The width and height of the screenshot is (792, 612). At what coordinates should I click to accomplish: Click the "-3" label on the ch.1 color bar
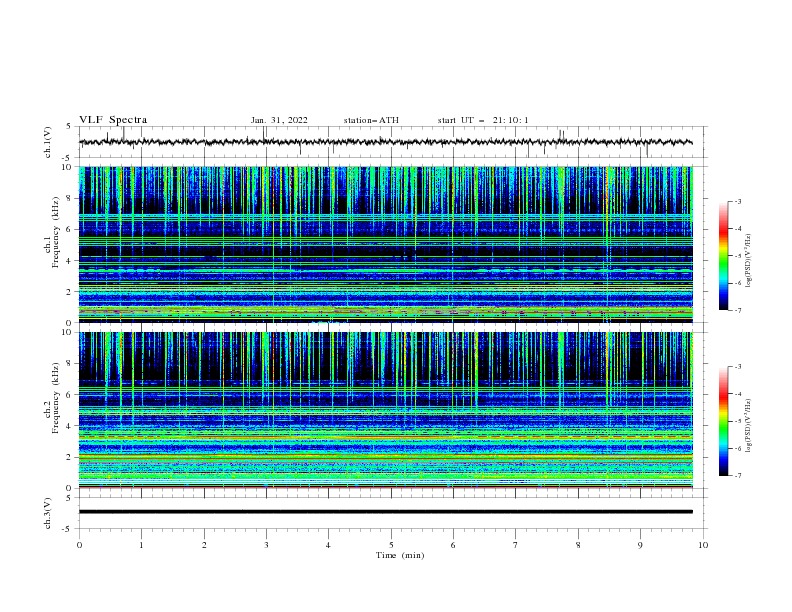coord(738,201)
